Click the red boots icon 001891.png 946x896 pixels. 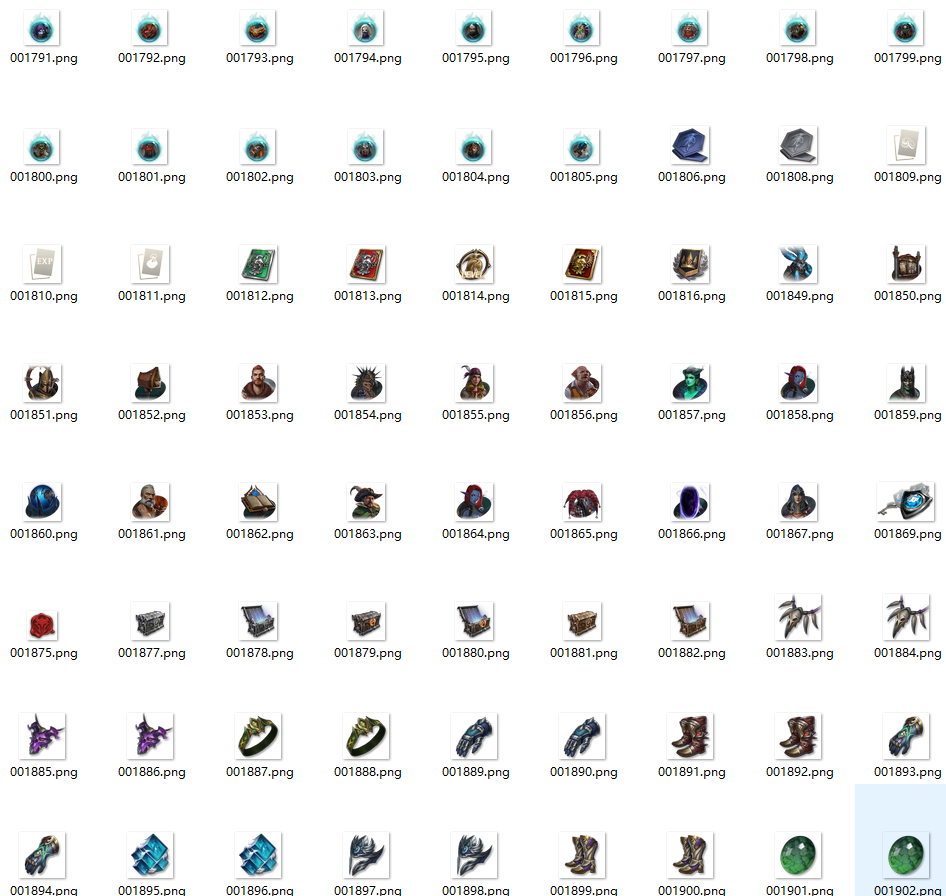(x=690, y=740)
